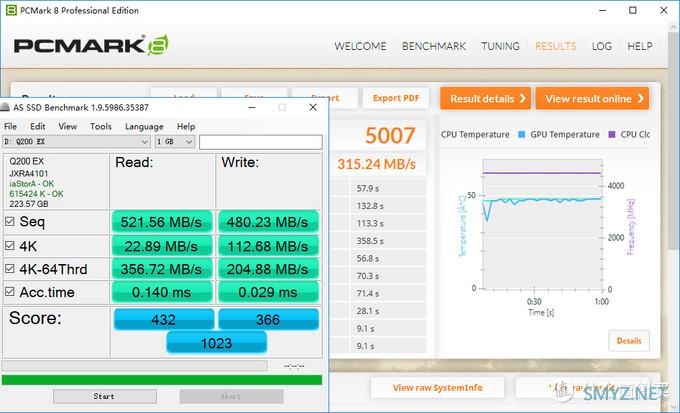The image size is (680, 413).
Task: Click Seq read value 521.56 MB/s
Action: (161, 222)
